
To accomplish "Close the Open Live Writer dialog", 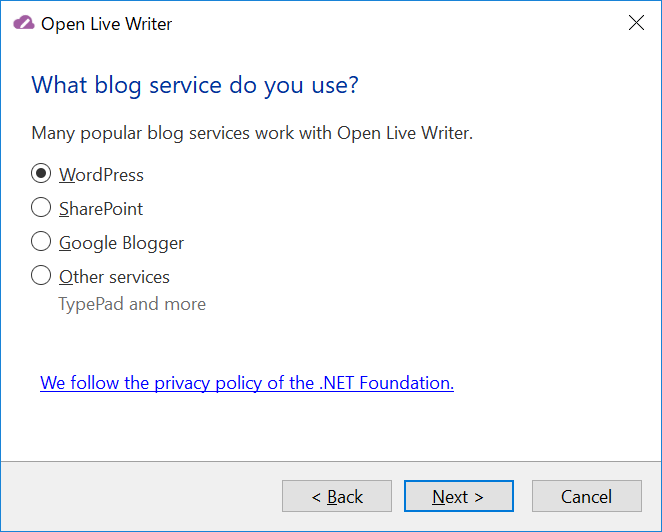I will 636,23.
